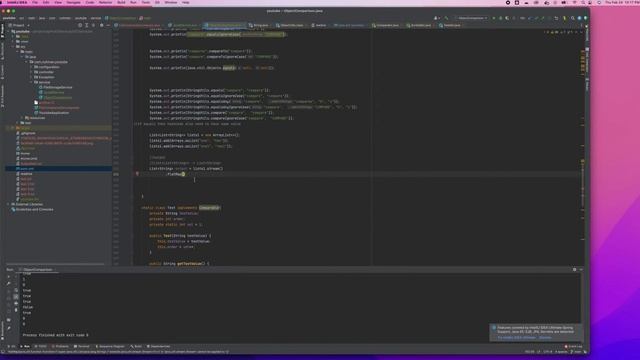Open Project panel gear settings icon

pyautogui.click(x=102, y=25)
